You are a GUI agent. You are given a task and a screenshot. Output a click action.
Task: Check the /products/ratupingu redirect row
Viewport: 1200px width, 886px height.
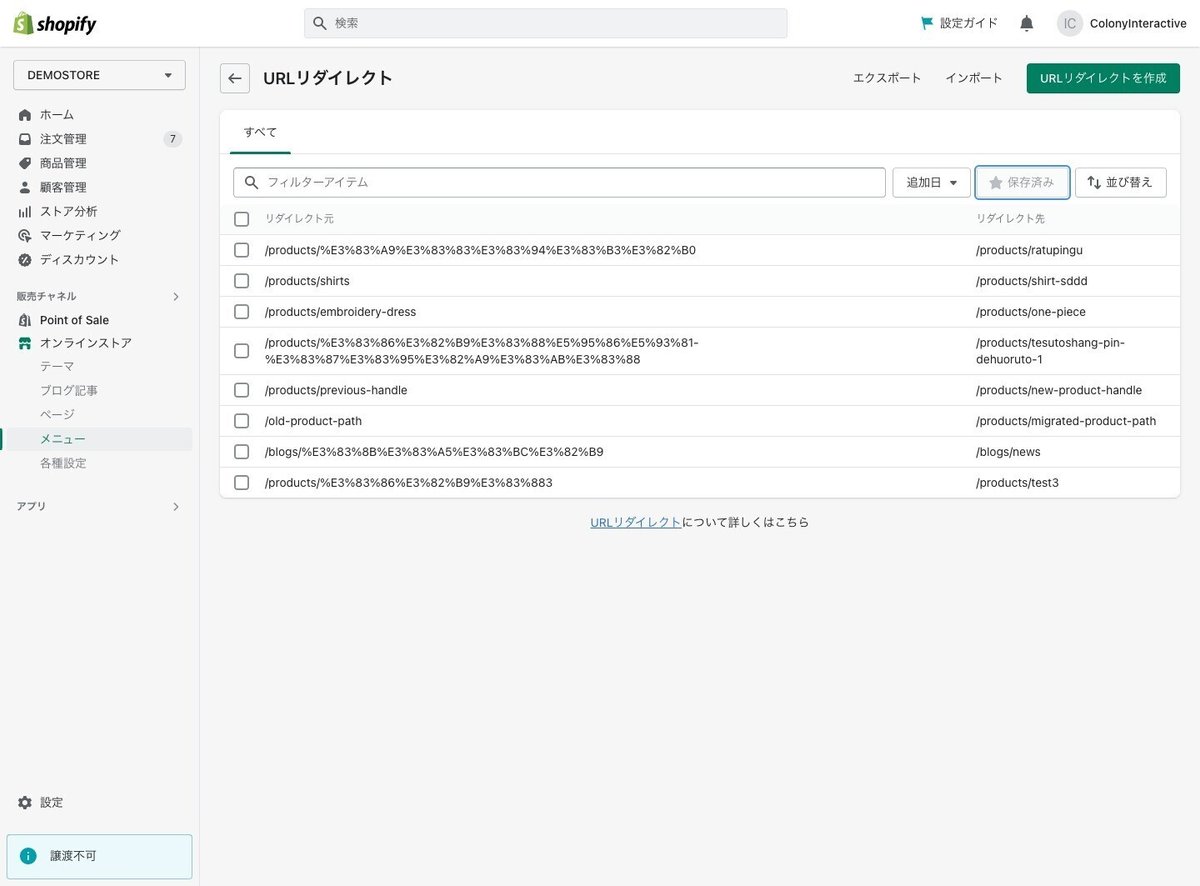coord(241,250)
